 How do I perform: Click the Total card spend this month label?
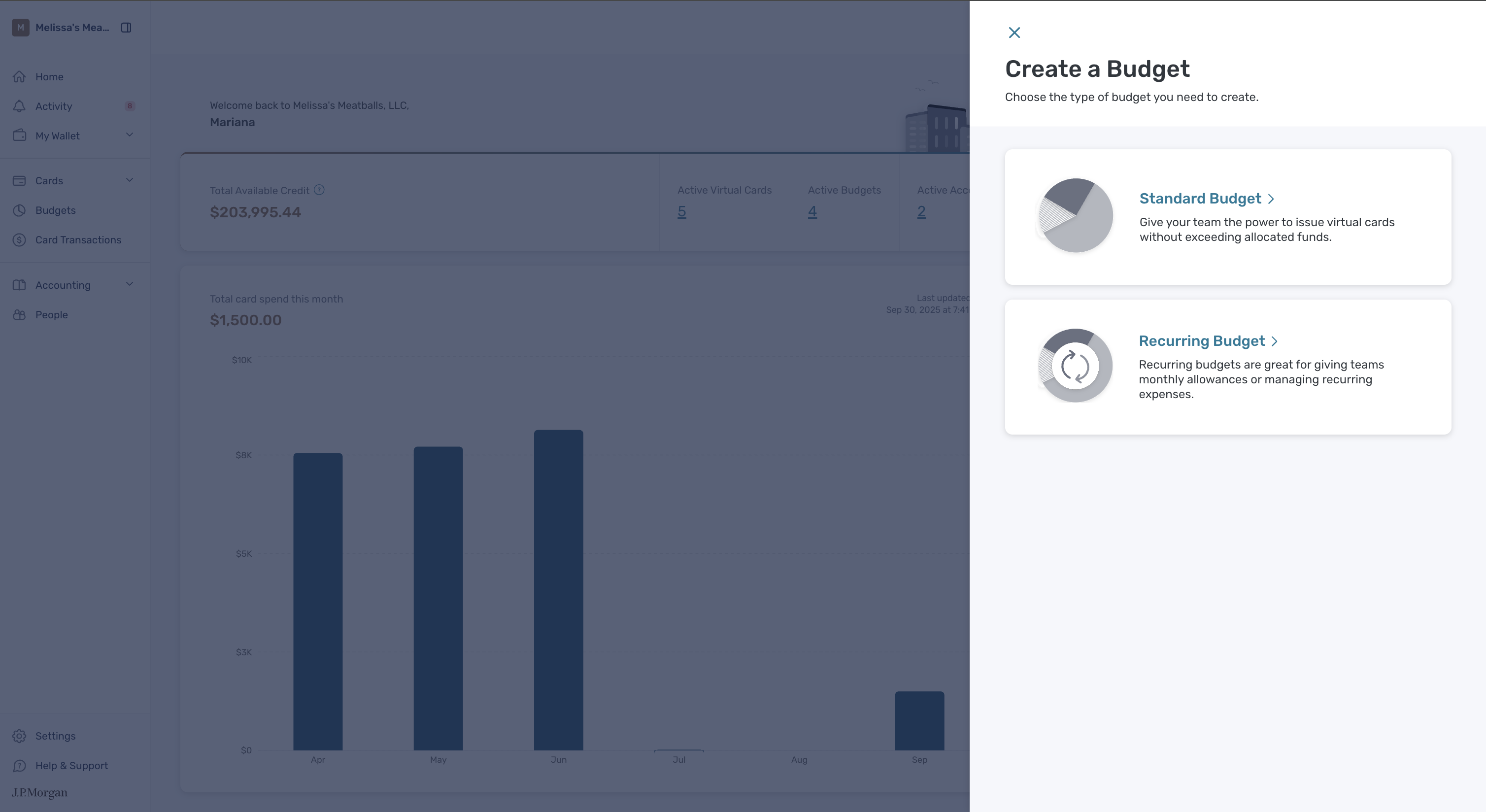(x=276, y=299)
